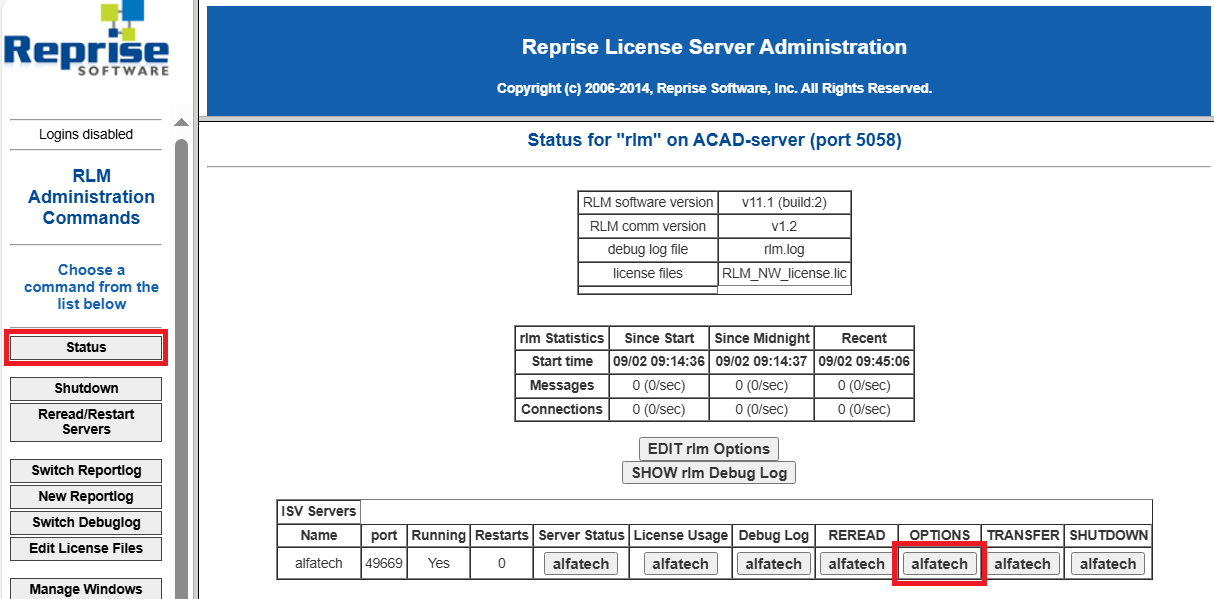Click port value '49669'
The height and width of the screenshot is (599, 1214).
[x=384, y=564]
